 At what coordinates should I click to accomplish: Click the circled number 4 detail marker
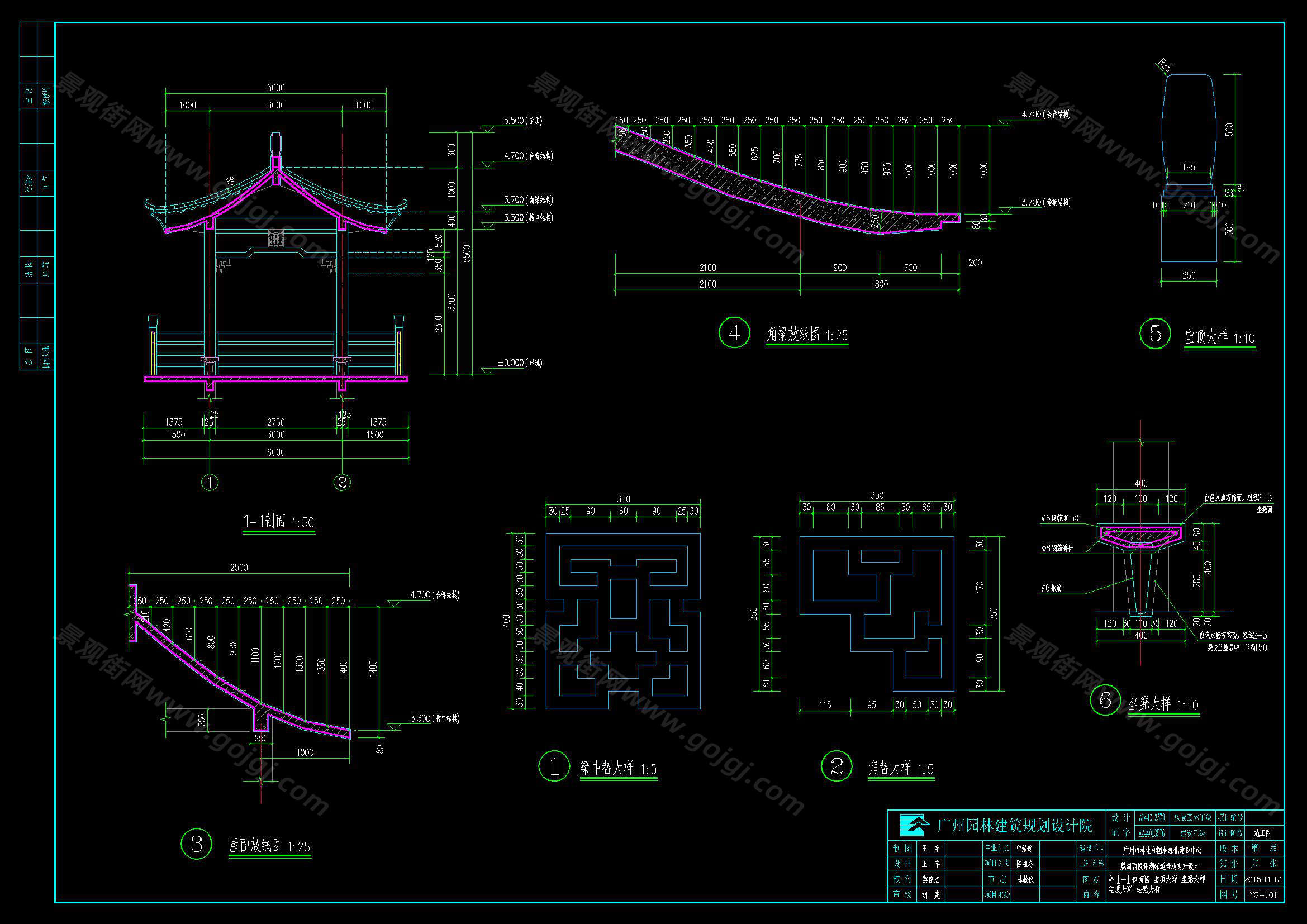pyautogui.click(x=734, y=333)
